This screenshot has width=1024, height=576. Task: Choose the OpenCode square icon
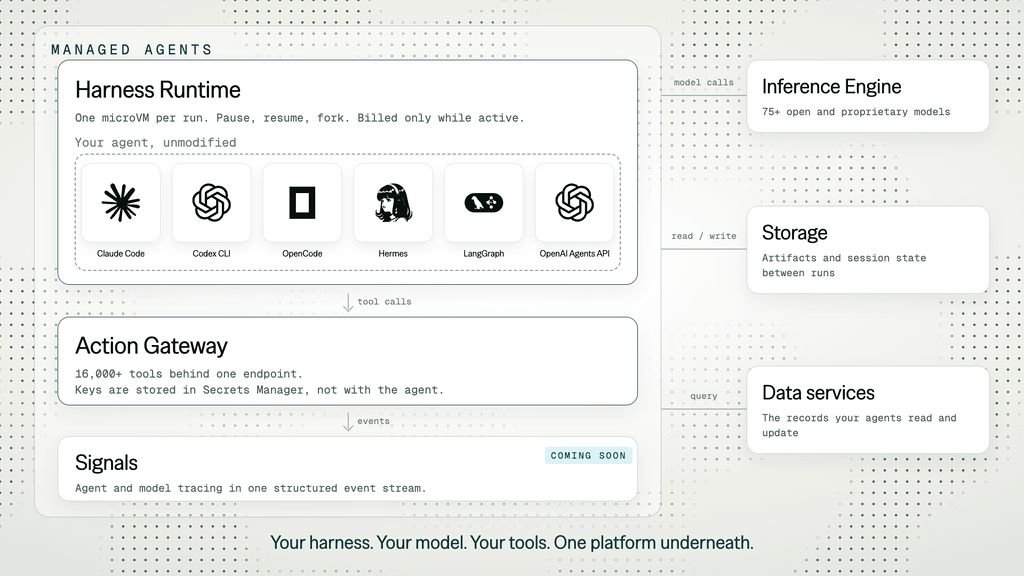(x=302, y=202)
